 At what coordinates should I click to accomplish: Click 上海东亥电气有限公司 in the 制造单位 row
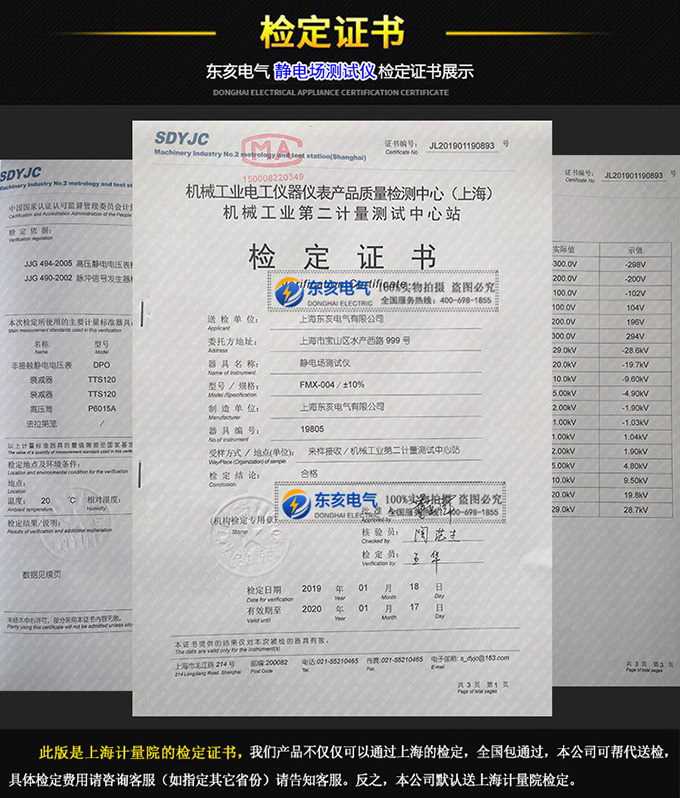coord(342,407)
